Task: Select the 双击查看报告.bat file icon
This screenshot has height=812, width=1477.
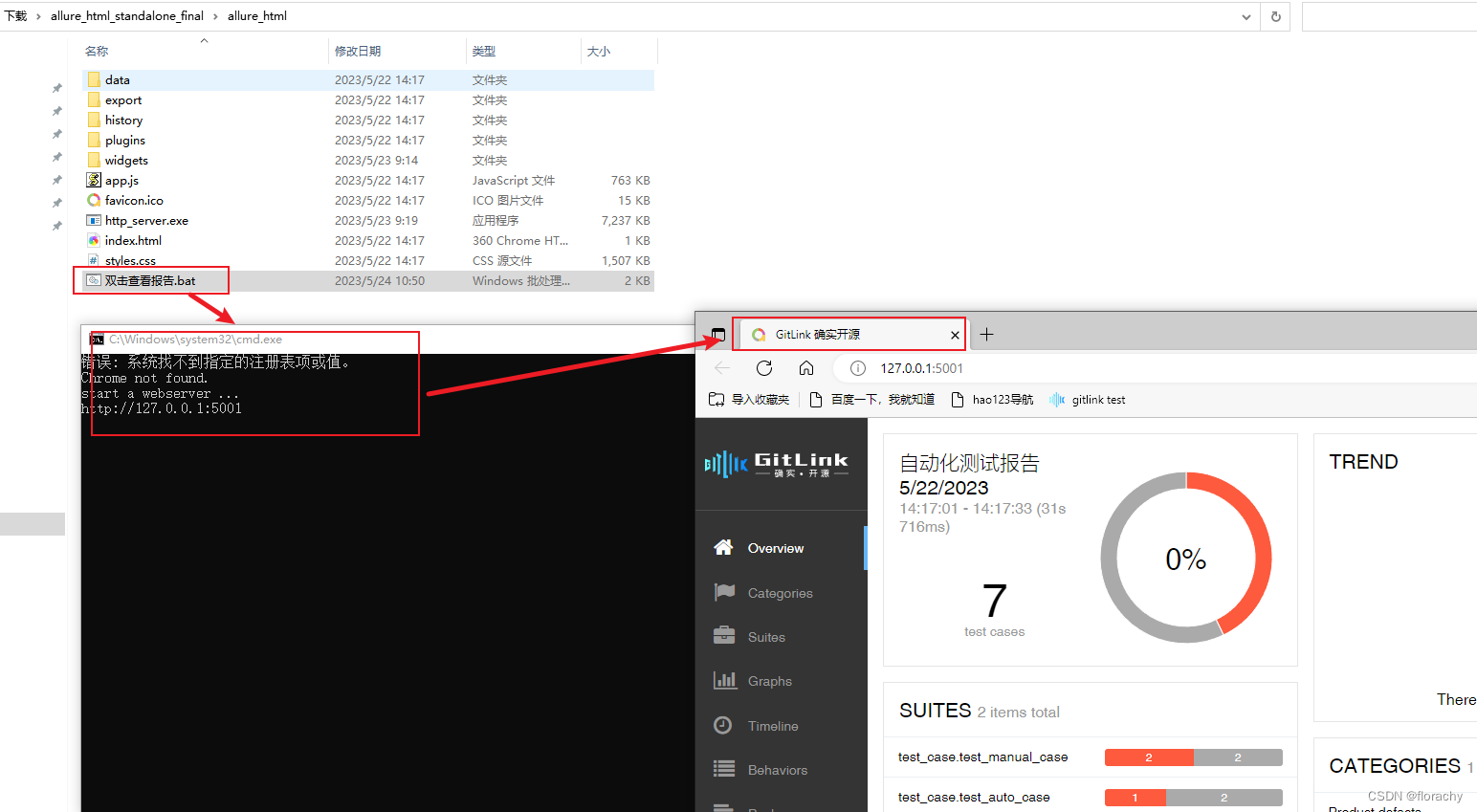Action: coord(94,280)
